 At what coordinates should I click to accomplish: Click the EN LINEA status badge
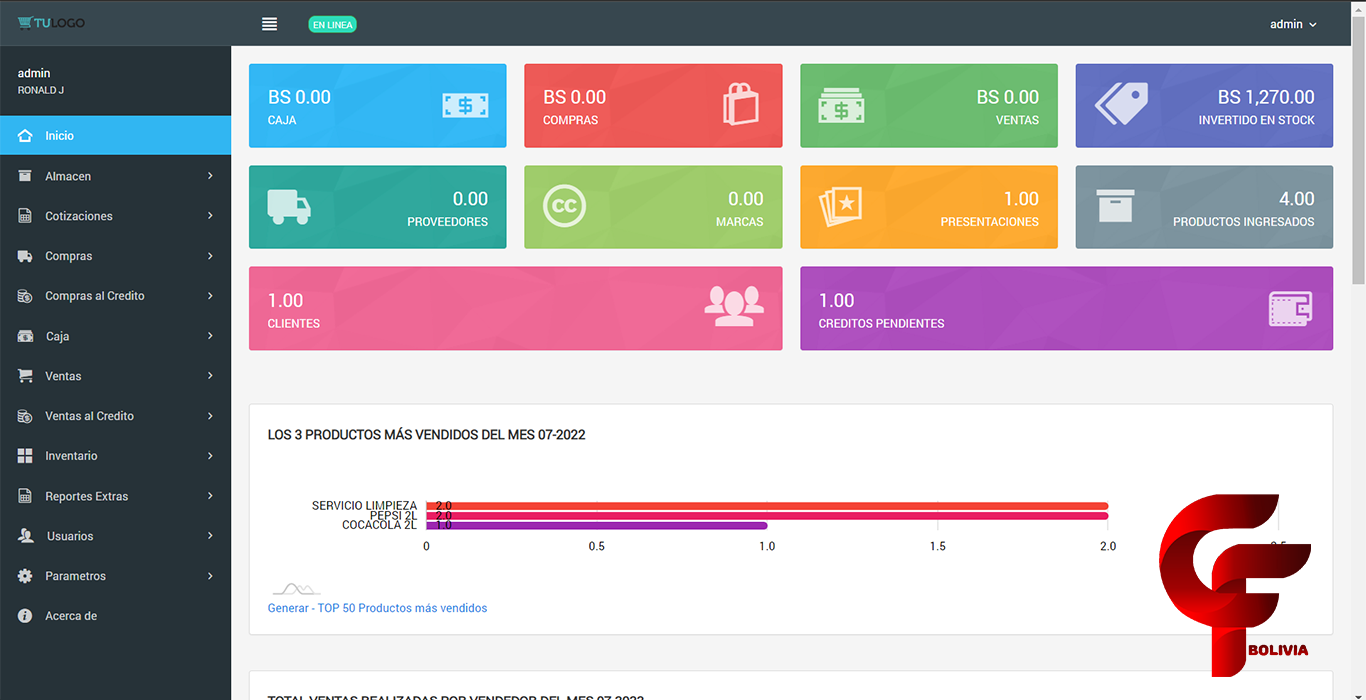coord(332,24)
